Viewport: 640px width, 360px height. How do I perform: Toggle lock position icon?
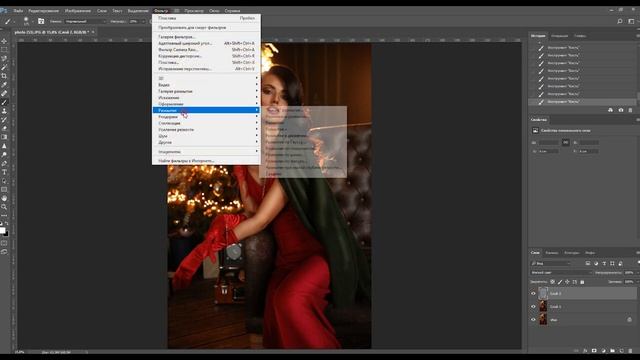coord(567,282)
